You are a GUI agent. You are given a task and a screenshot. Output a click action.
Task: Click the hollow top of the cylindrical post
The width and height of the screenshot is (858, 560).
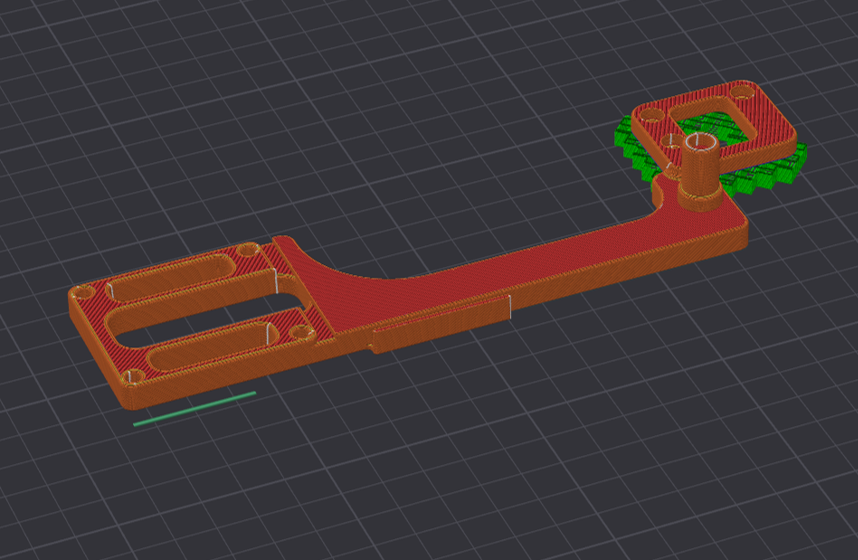[x=700, y=142]
